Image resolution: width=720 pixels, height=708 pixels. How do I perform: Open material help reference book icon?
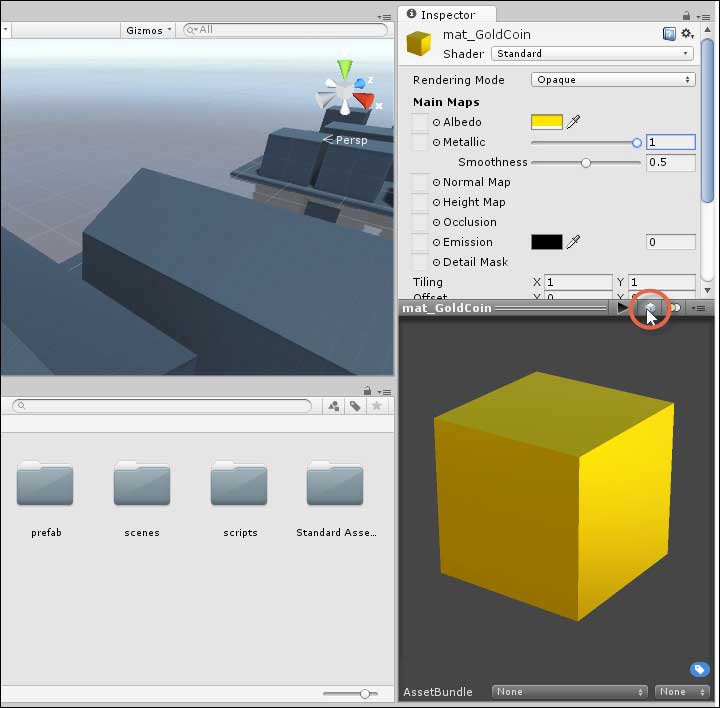pyautogui.click(x=669, y=34)
